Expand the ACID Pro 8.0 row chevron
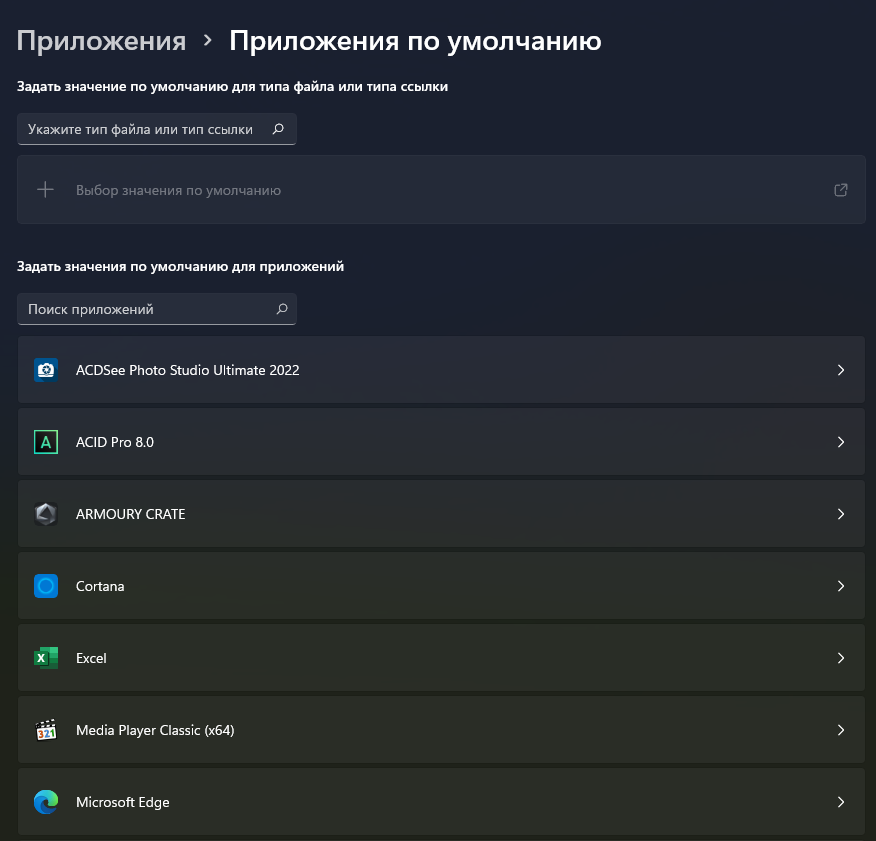This screenshot has height=841, width=876. (x=841, y=442)
